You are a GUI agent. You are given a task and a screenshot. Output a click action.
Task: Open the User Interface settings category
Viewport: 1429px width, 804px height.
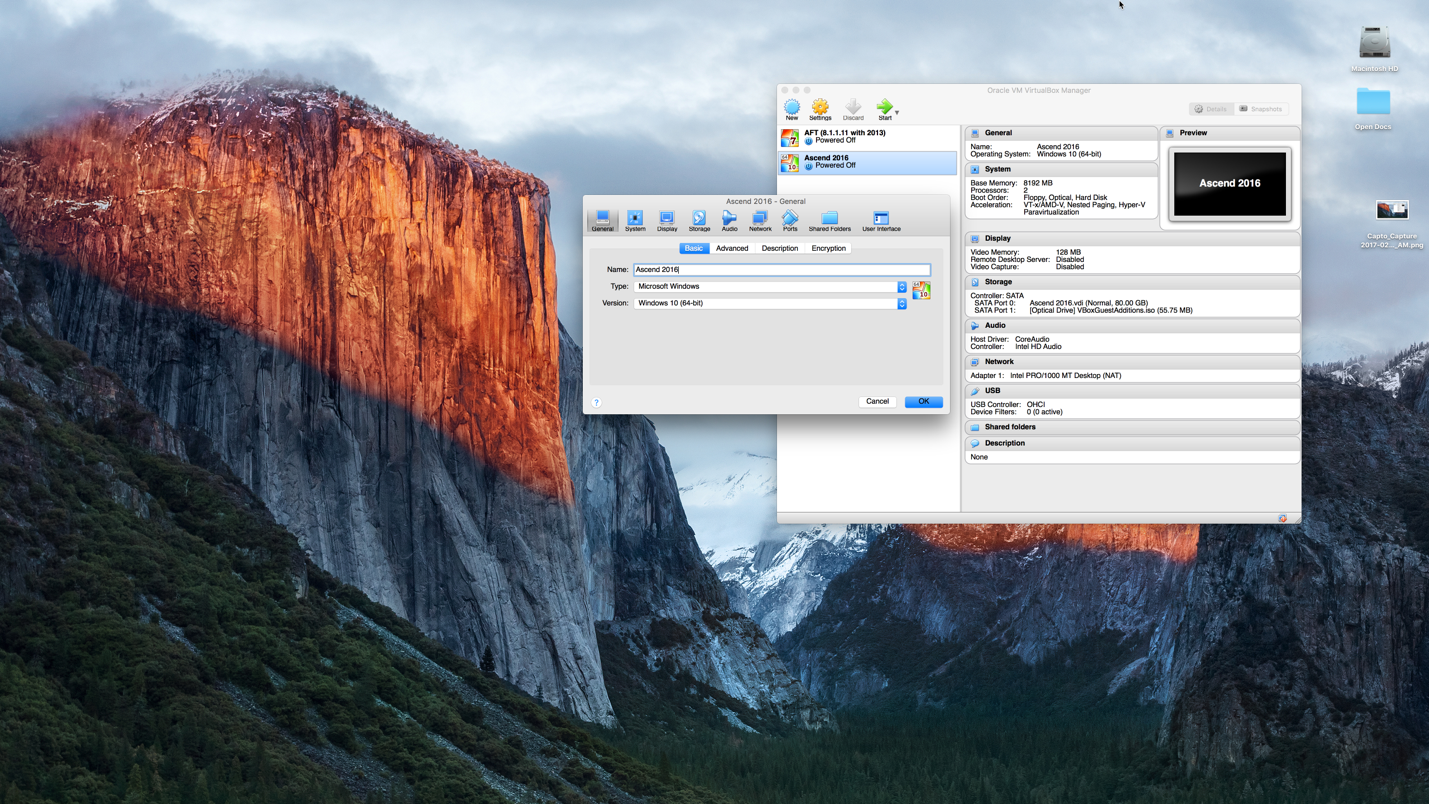(881, 221)
